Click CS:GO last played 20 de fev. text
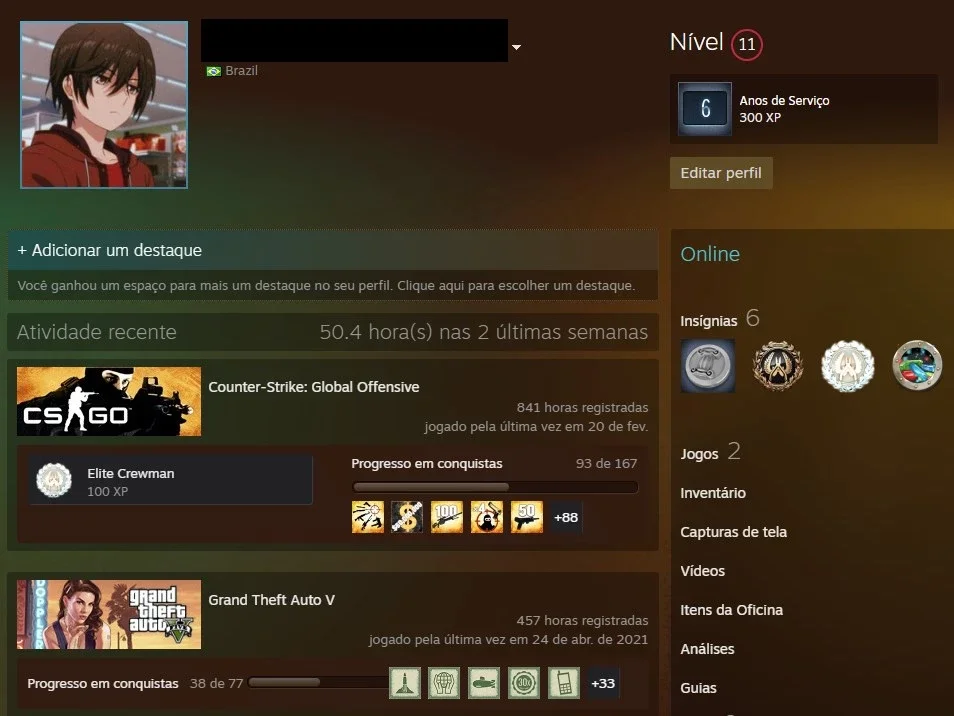Viewport: 954px width, 716px height. click(536, 426)
